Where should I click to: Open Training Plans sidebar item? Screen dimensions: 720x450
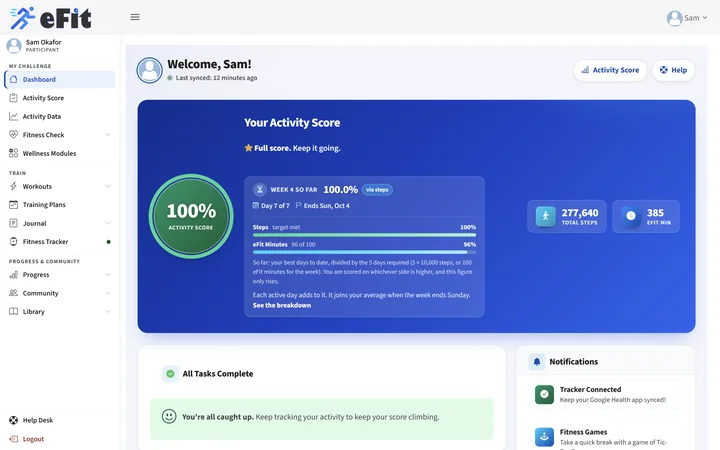pos(60,204)
